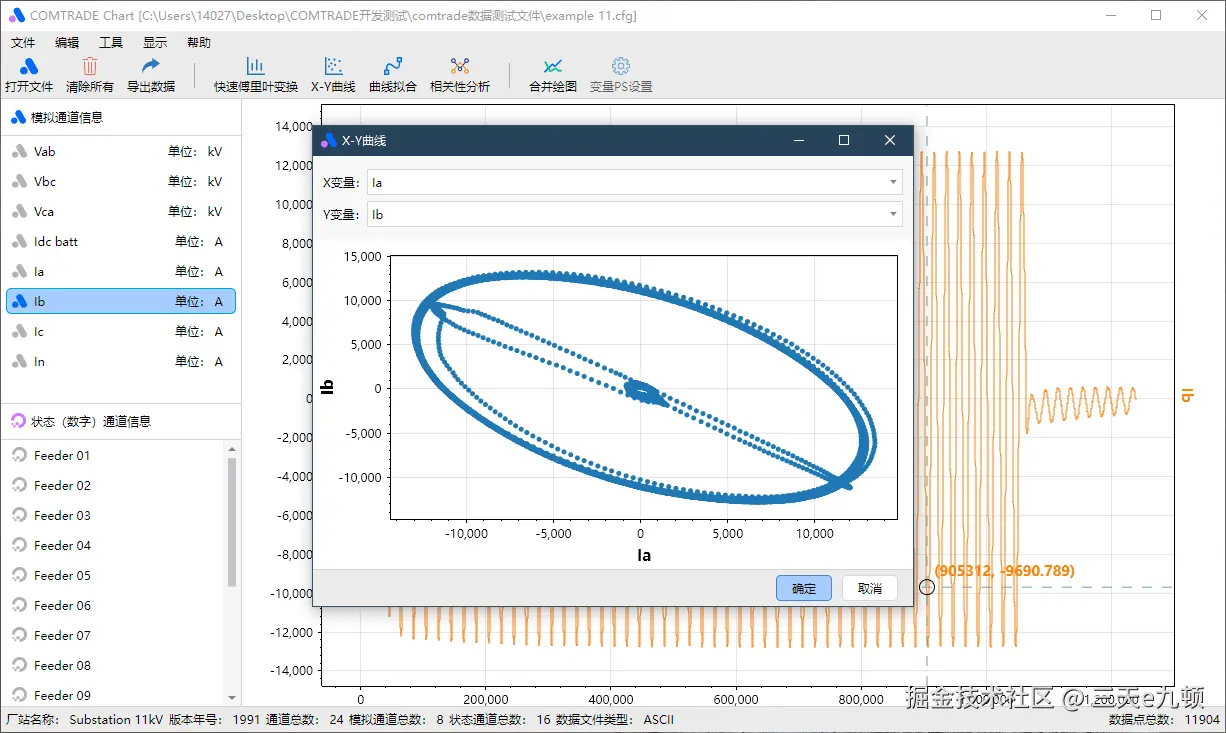1226x733 pixels.
Task: Click the 打开文件 open file icon
Action: (29, 66)
